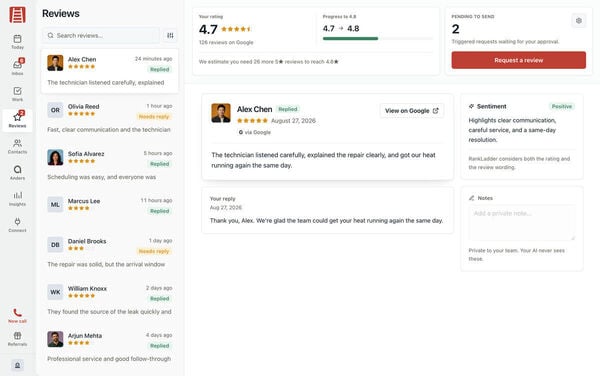Open the Anders chat icon
600x376 pixels.
coord(17,169)
